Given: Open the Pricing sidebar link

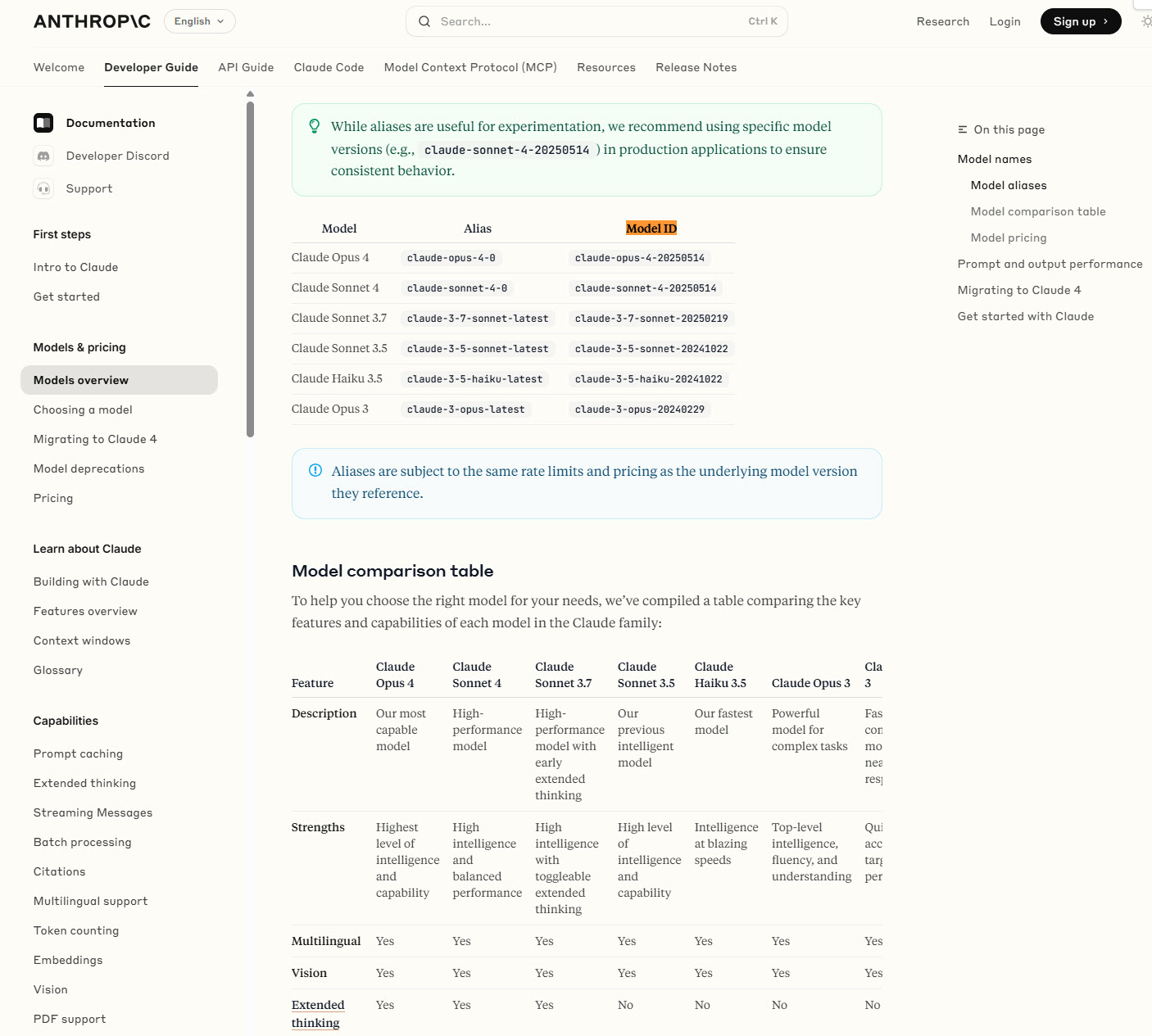Looking at the screenshot, I should (53, 498).
